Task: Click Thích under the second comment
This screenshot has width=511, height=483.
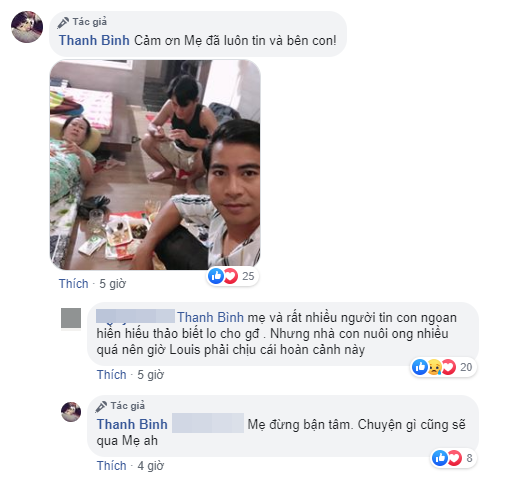Action: coord(112,375)
